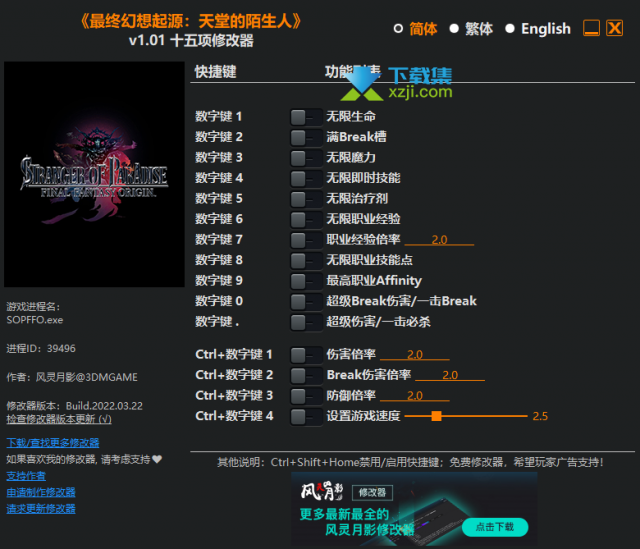Close the trainer with X icon
640x549 pixels.
(614, 28)
